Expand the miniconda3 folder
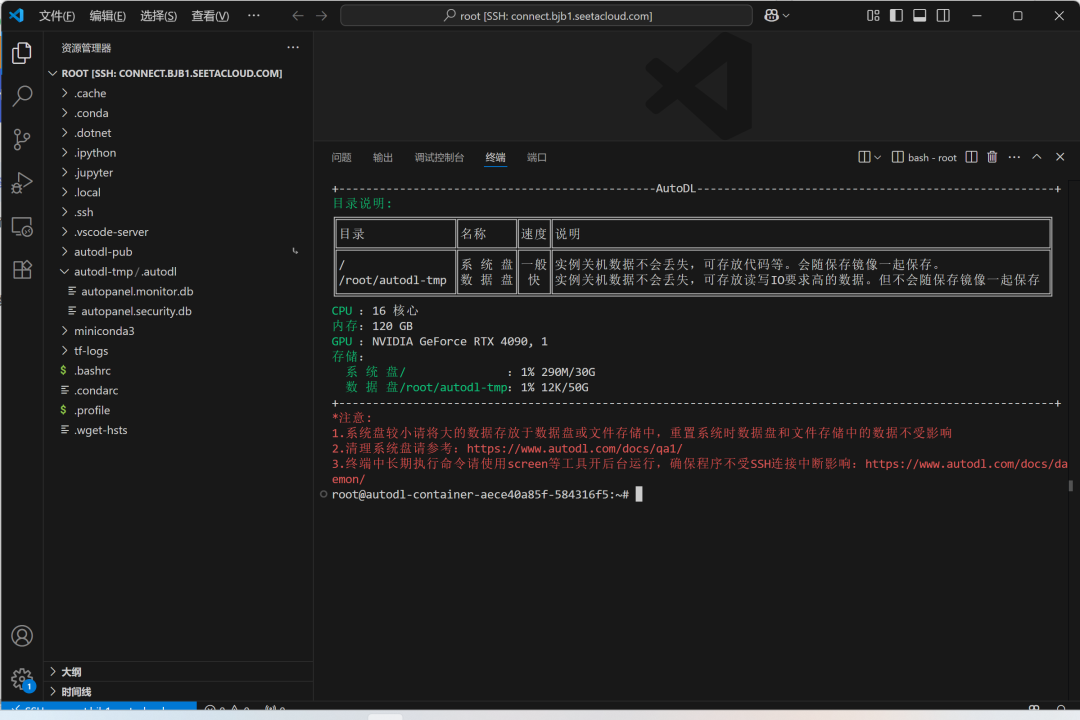The image size is (1080, 720). coord(179,331)
